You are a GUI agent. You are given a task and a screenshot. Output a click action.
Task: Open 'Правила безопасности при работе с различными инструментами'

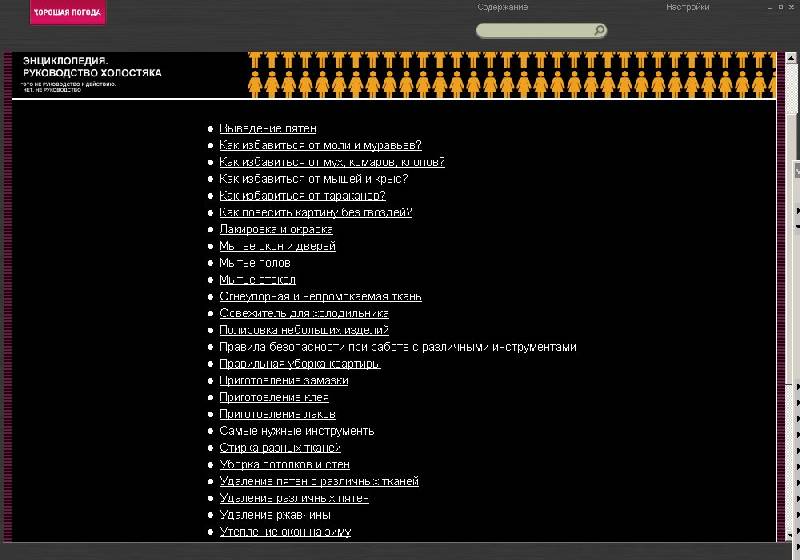[397, 347]
